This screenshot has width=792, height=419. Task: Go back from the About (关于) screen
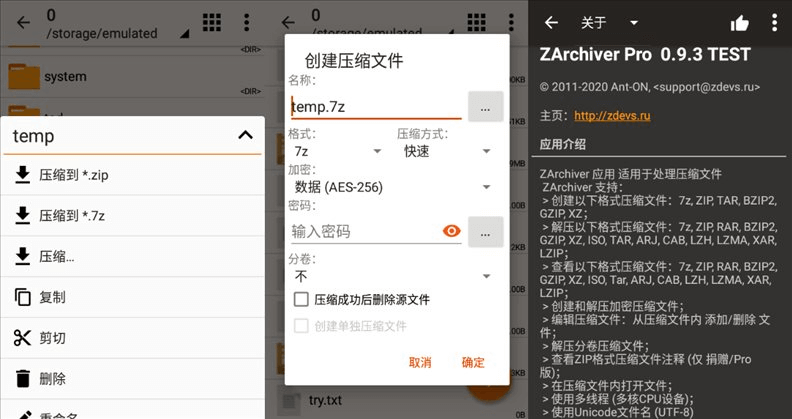pyautogui.click(x=550, y=23)
